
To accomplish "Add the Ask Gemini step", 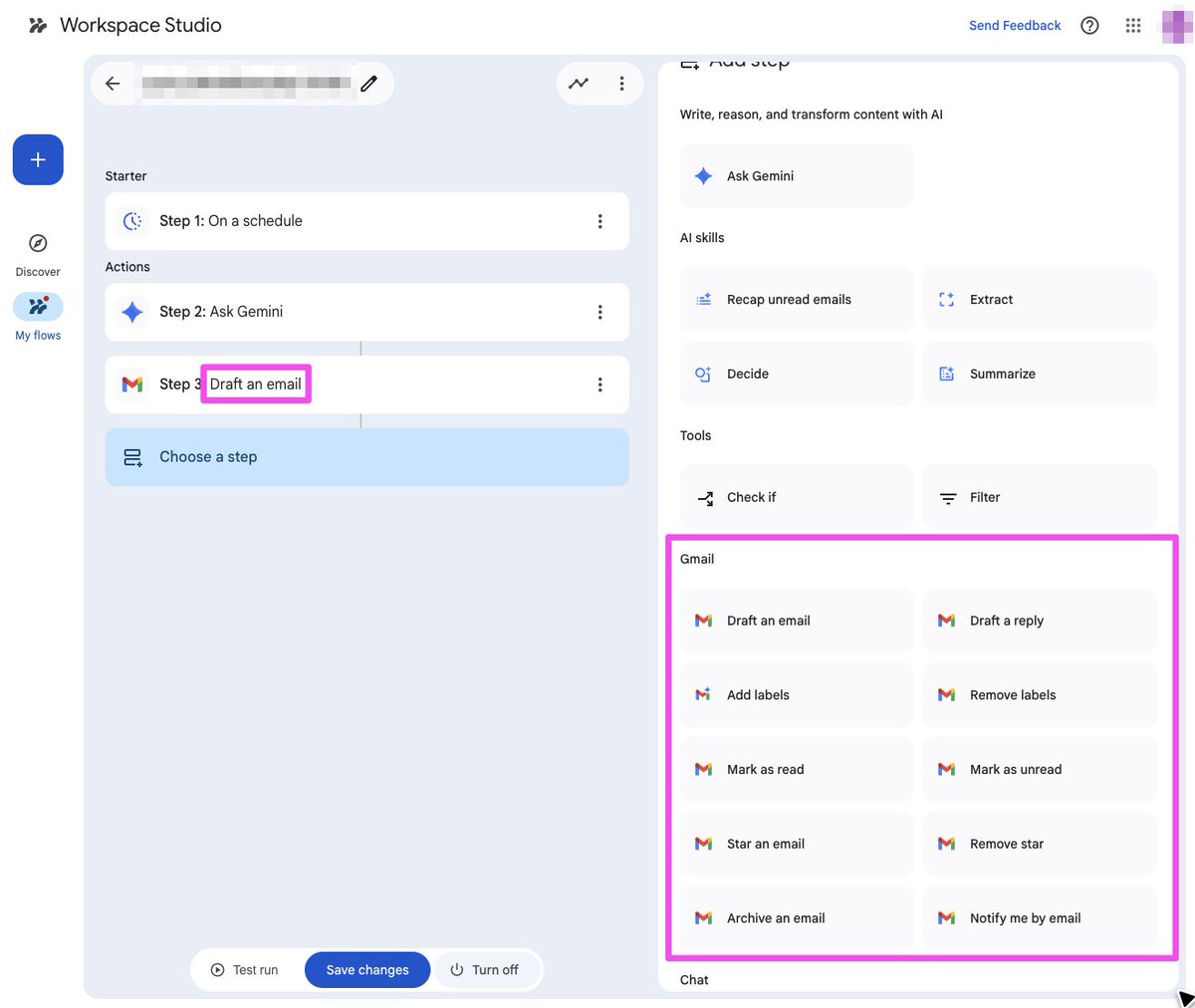I will point(797,176).
